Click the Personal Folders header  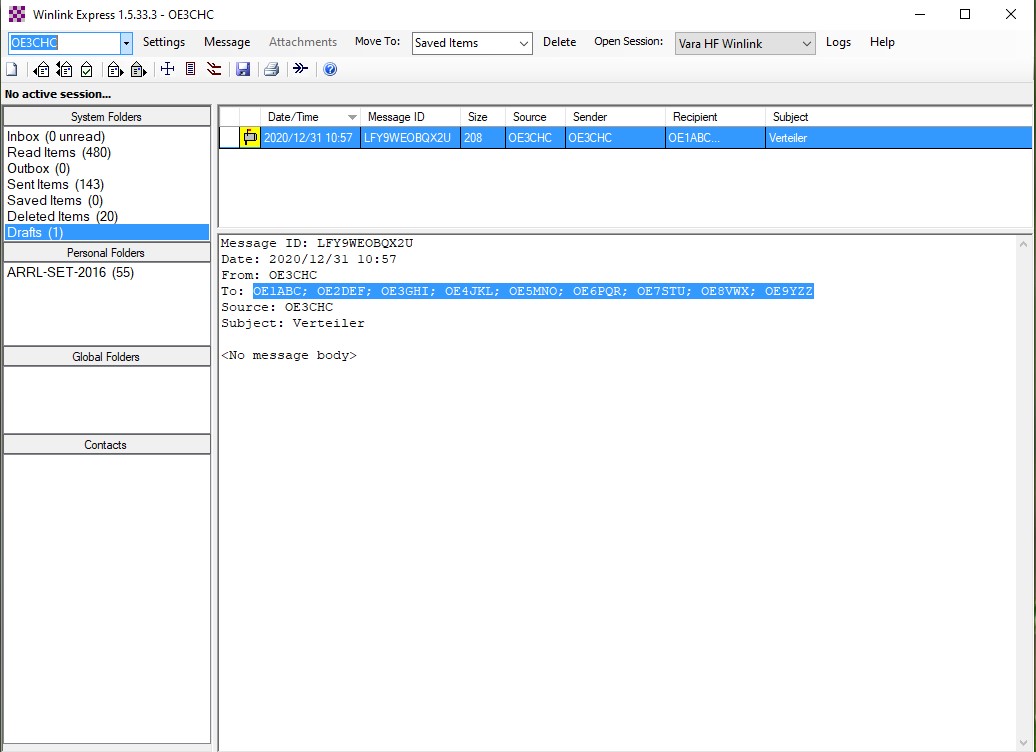pos(106,253)
